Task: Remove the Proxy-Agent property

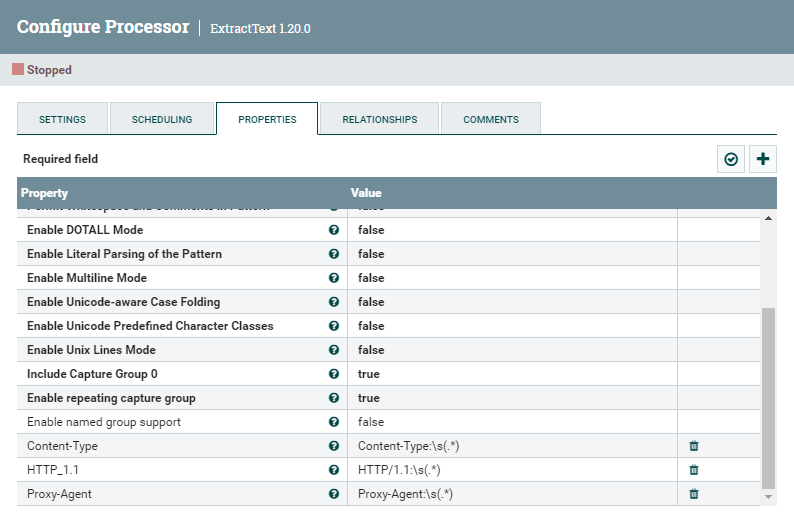Action: 694,494
